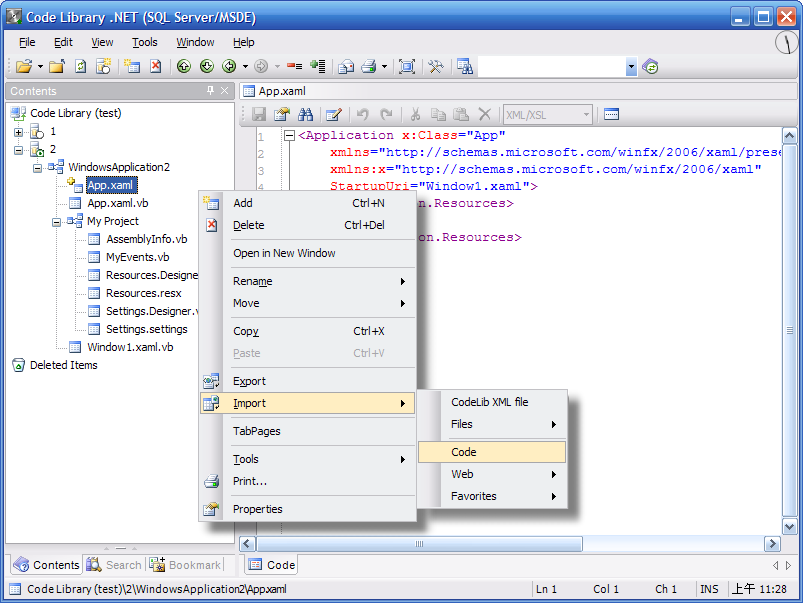Collapse the My Project tree node
The image size is (803, 603).
(56, 222)
